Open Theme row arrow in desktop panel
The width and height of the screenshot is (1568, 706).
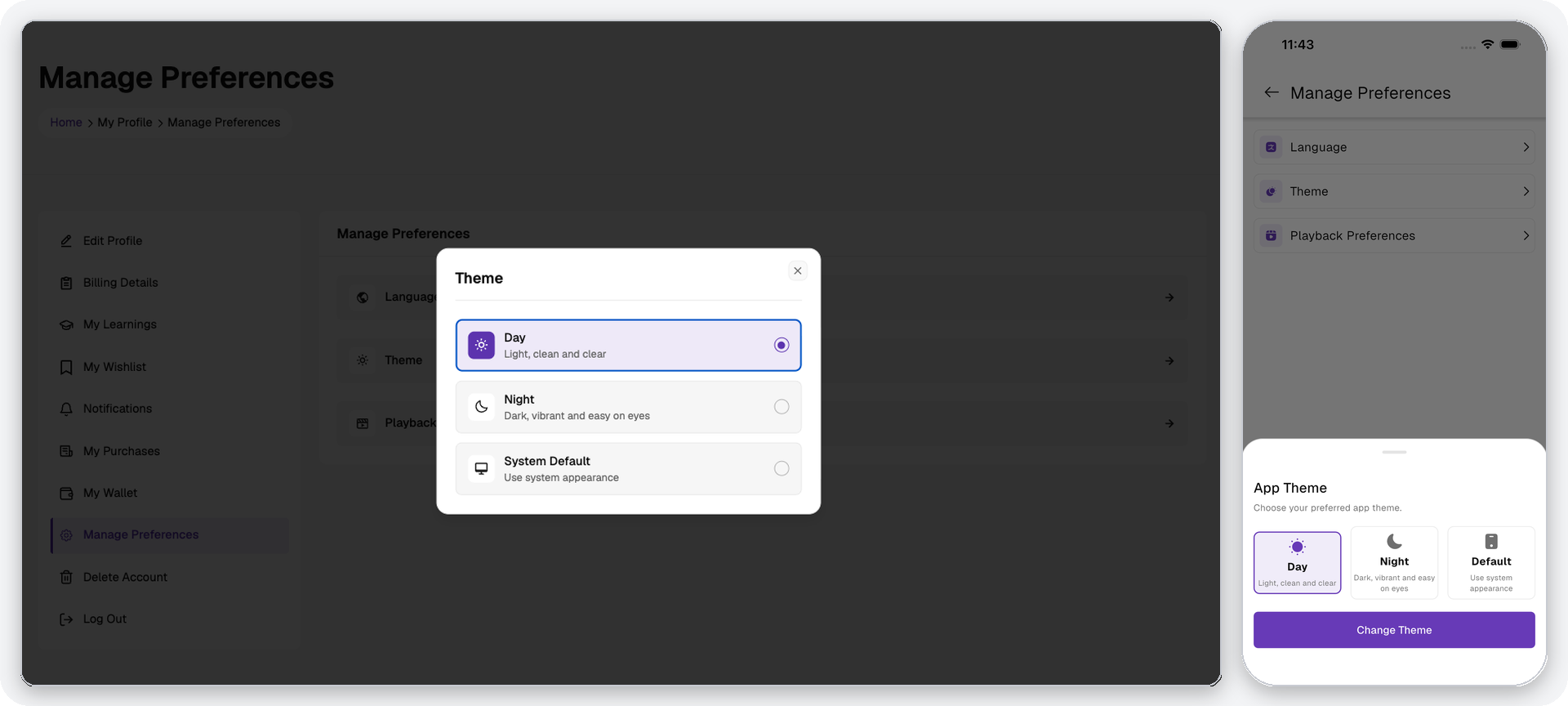[1169, 360]
